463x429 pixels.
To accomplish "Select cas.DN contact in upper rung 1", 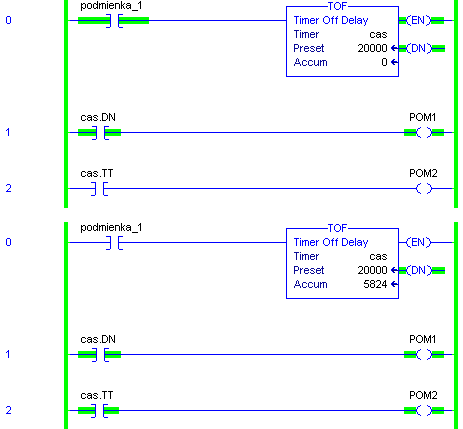I will coord(100,133).
